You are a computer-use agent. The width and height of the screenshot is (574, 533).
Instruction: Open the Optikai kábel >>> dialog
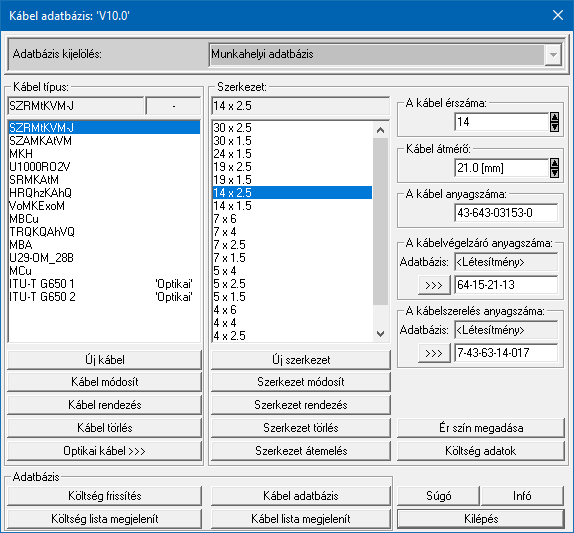[105, 451]
